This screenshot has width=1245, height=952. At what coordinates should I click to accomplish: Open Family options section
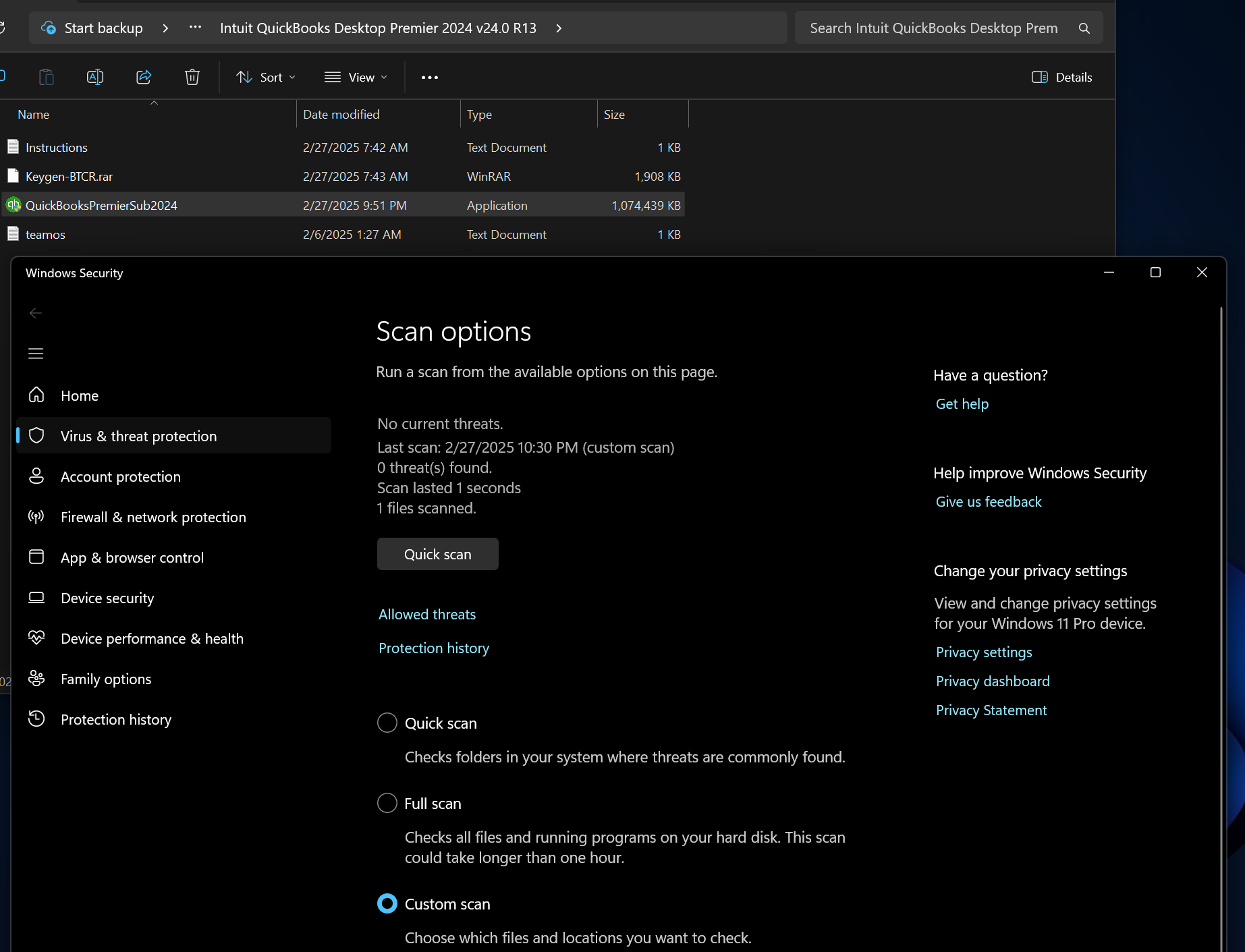174,679
